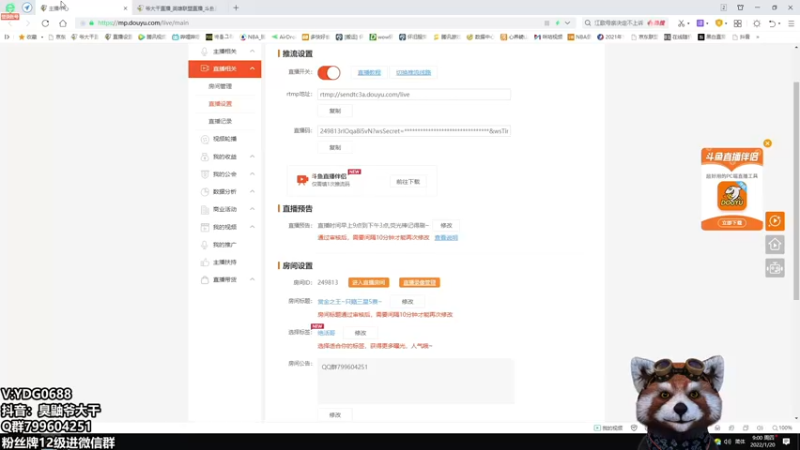Open the address bar dropdown arrow
The image size is (800, 450).
point(567,23)
